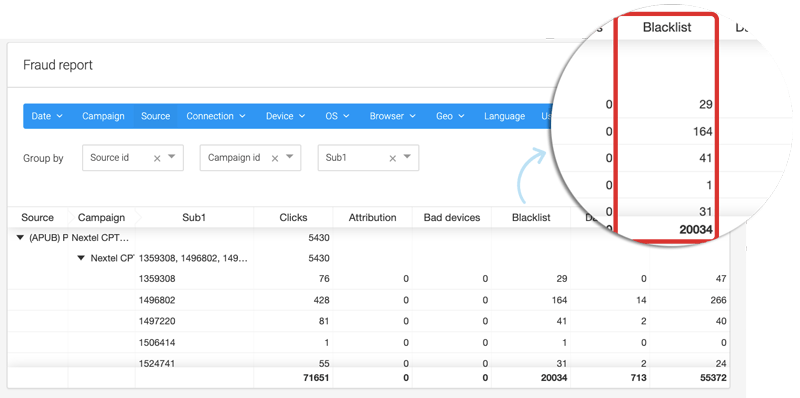The image size is (800, 398).
Task: Select Sub1 cell 1497220
Action: (157, 321)
